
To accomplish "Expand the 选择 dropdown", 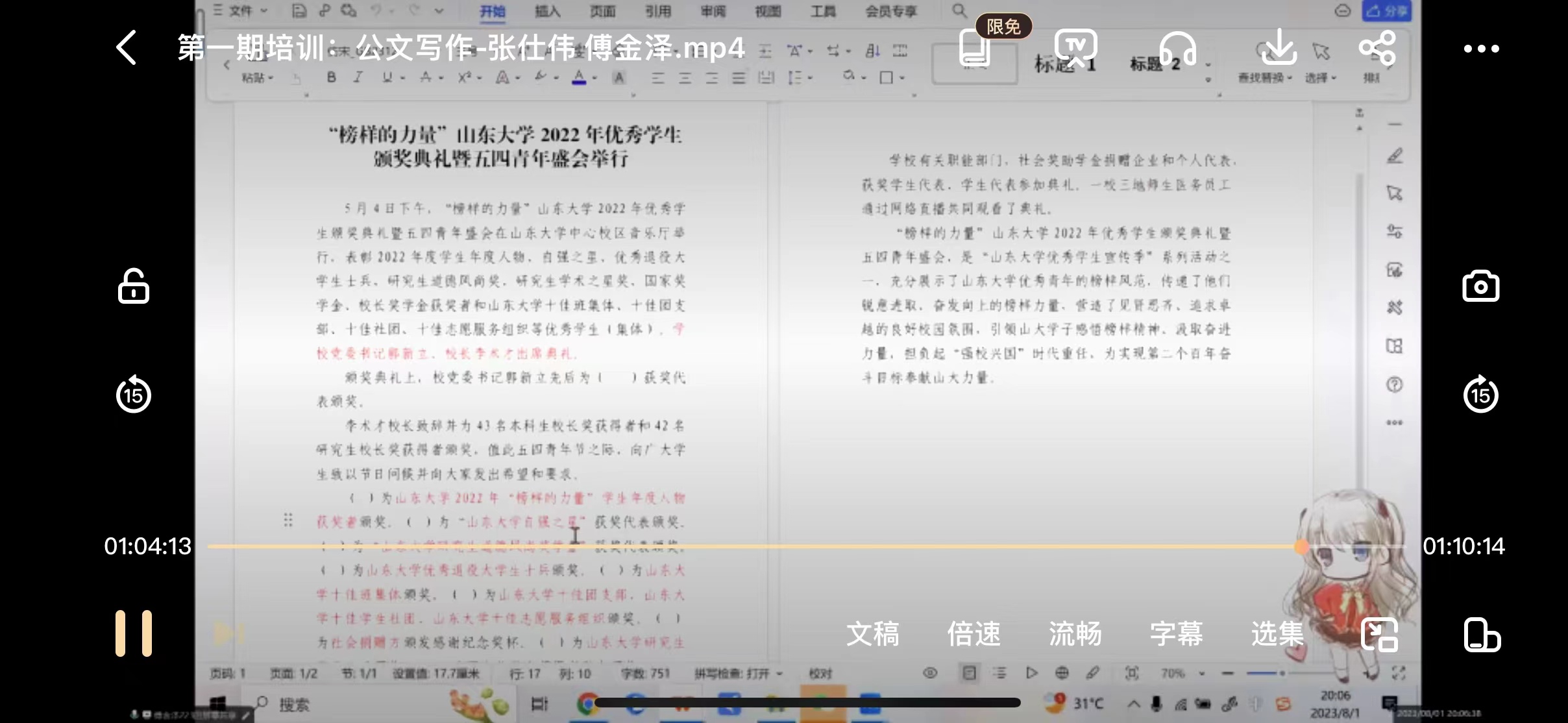I will (1321, 78).
